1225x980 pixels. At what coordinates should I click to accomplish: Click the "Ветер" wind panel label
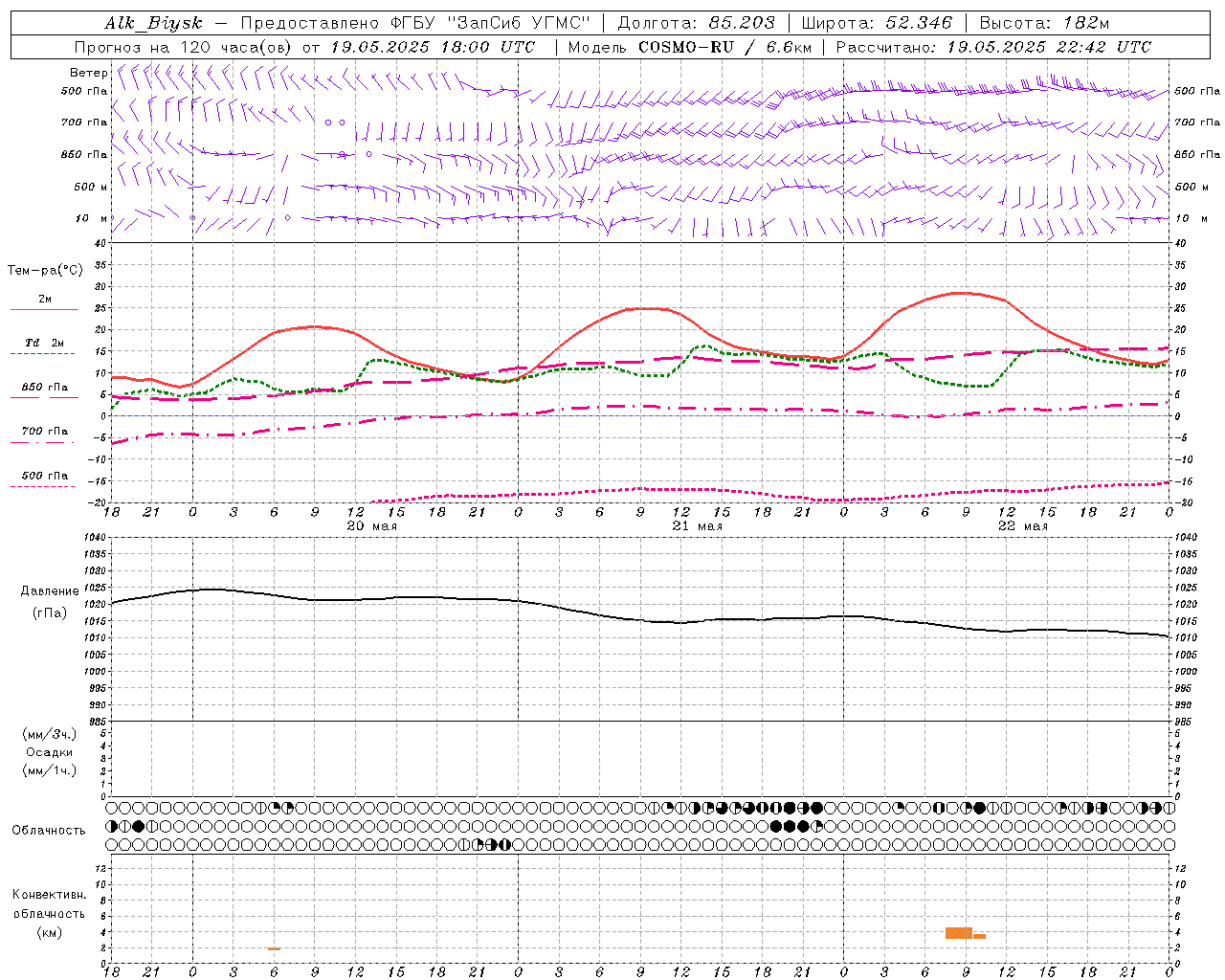point(88,73)
